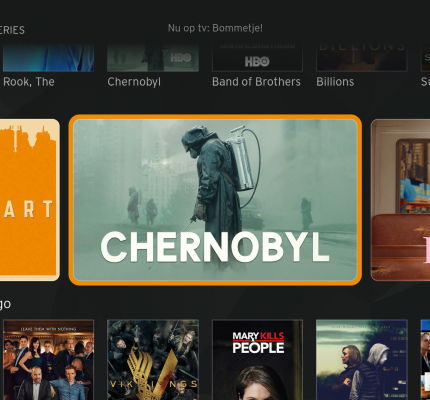The height and width of the screenshot is (400, 430).
Task: Select the hooded figure series poster
Action: click(362, 360)
